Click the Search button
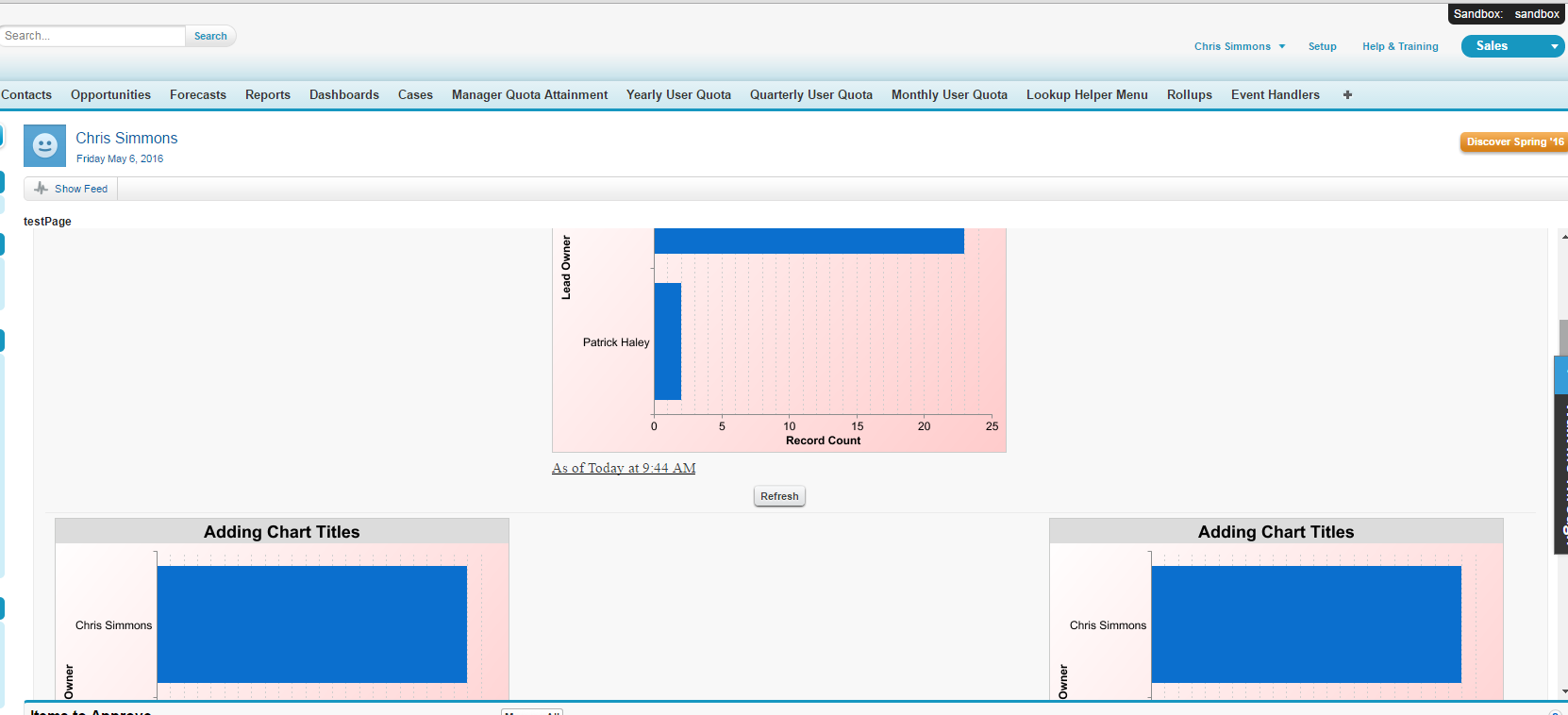Image resolution: width=1568 pixels, height=715 pixels. (210, 36)
